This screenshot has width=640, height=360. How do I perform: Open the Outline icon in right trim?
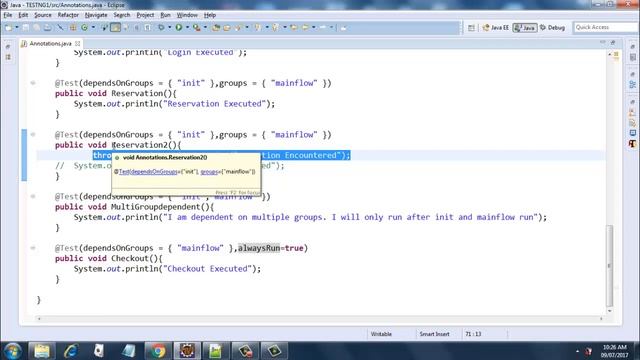click(x=633, y=84)
